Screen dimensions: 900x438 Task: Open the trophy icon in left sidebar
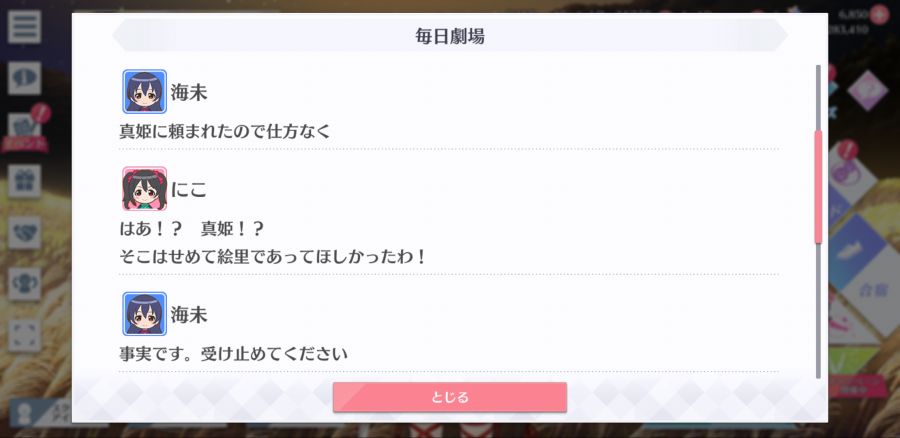(24, 284)
